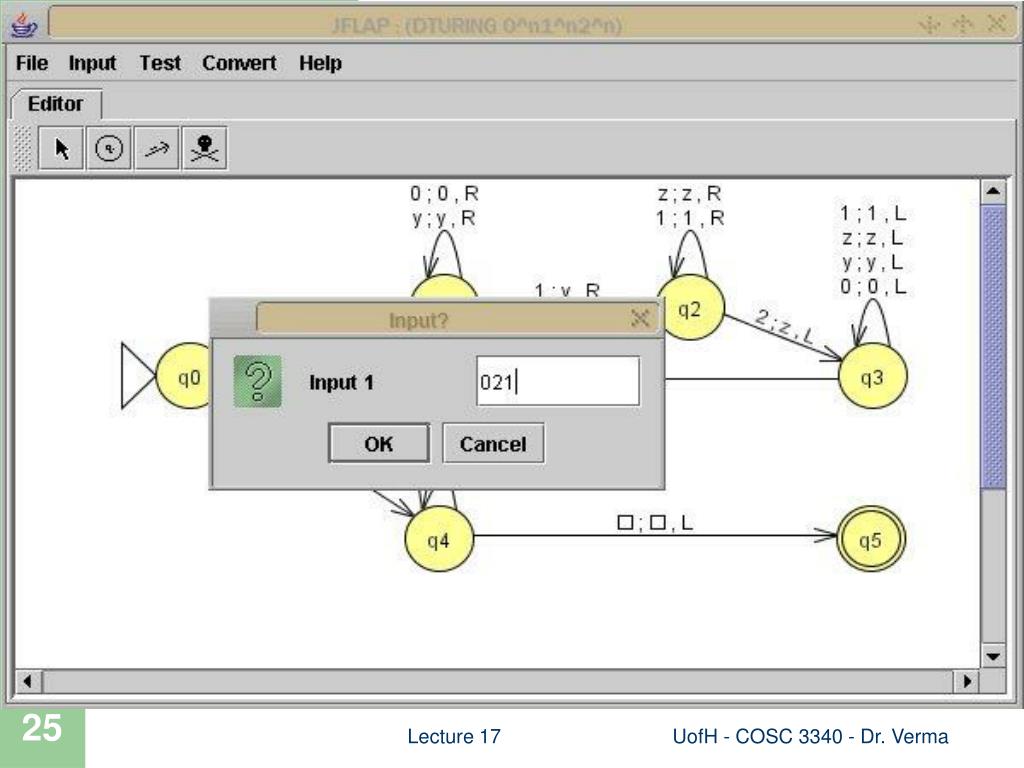
Task: Select the State Creator tool
Action: (109, 149)
